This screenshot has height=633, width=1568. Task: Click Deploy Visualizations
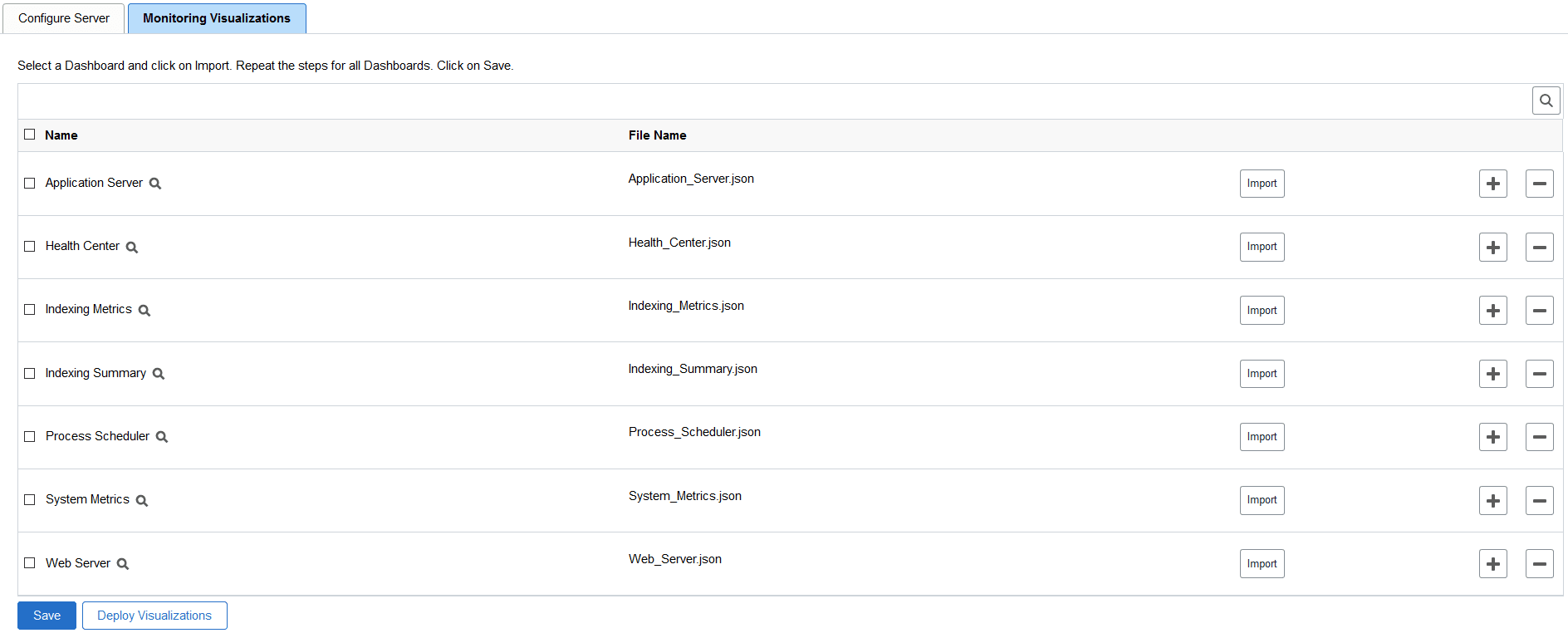154,615
